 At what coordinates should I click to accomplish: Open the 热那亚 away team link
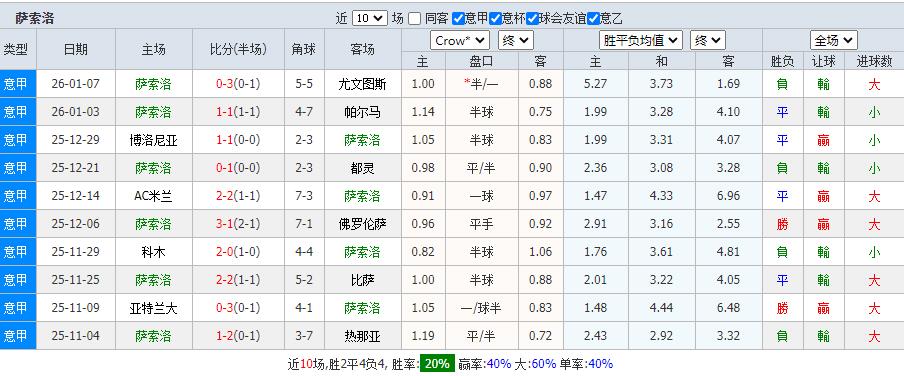362,336
